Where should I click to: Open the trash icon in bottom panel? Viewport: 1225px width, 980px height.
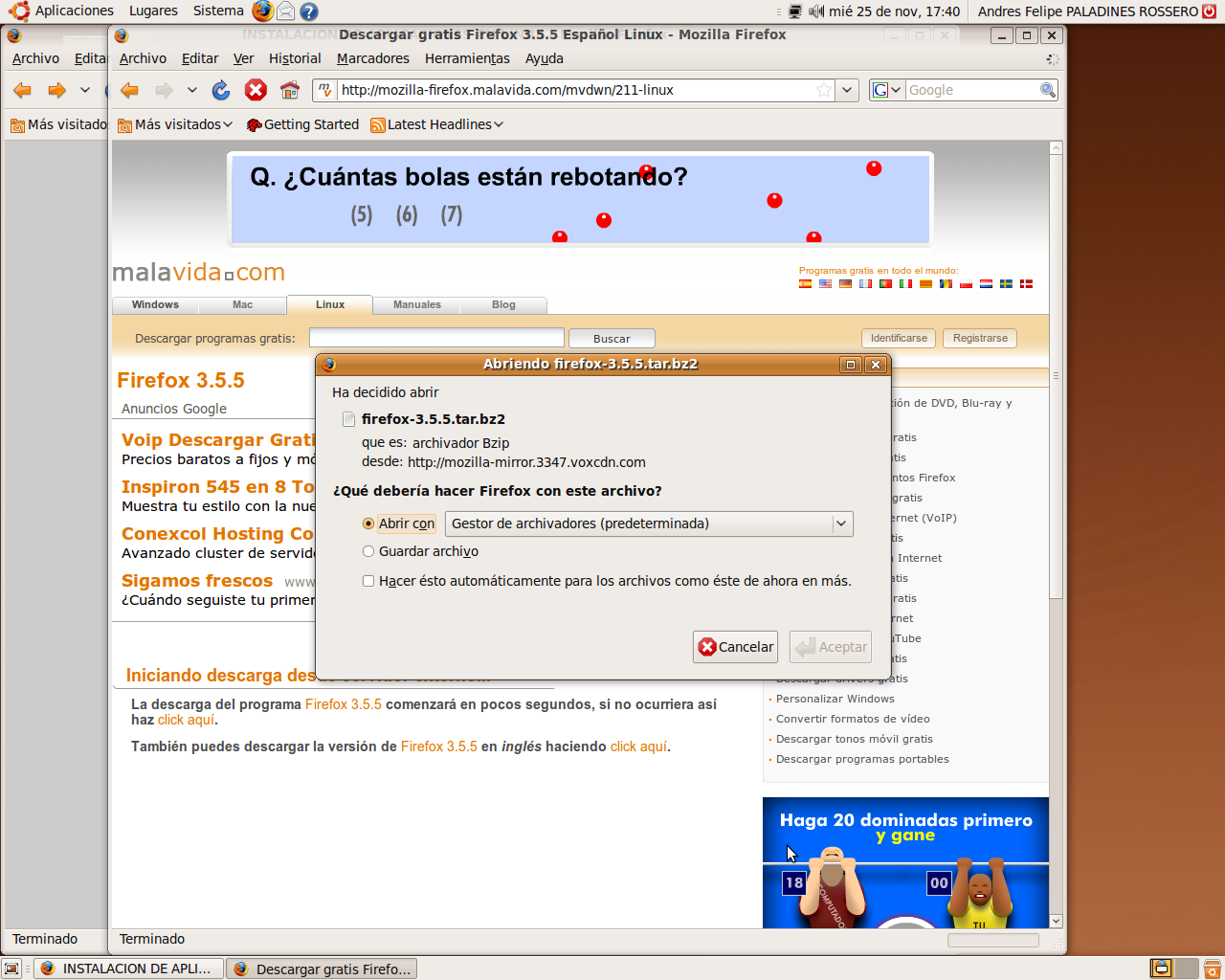[1212, 968]
